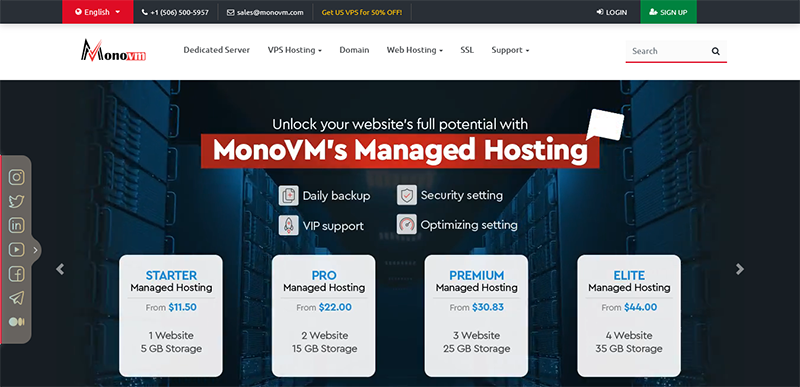
Task: Expand the VPS Hosting menu
Action: (x=294, y=50)
